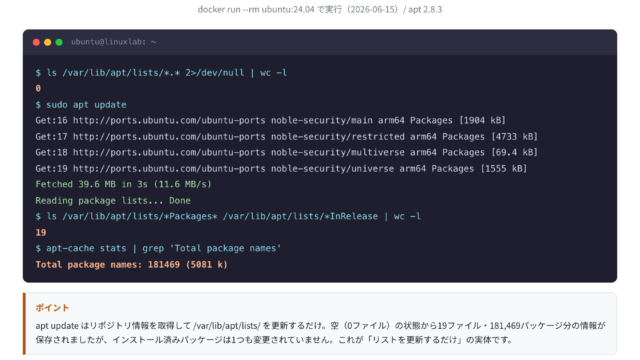This screenshot has height=360, width=640.
Task: Click the green maximize dot in terminal header
Action: 59,42
